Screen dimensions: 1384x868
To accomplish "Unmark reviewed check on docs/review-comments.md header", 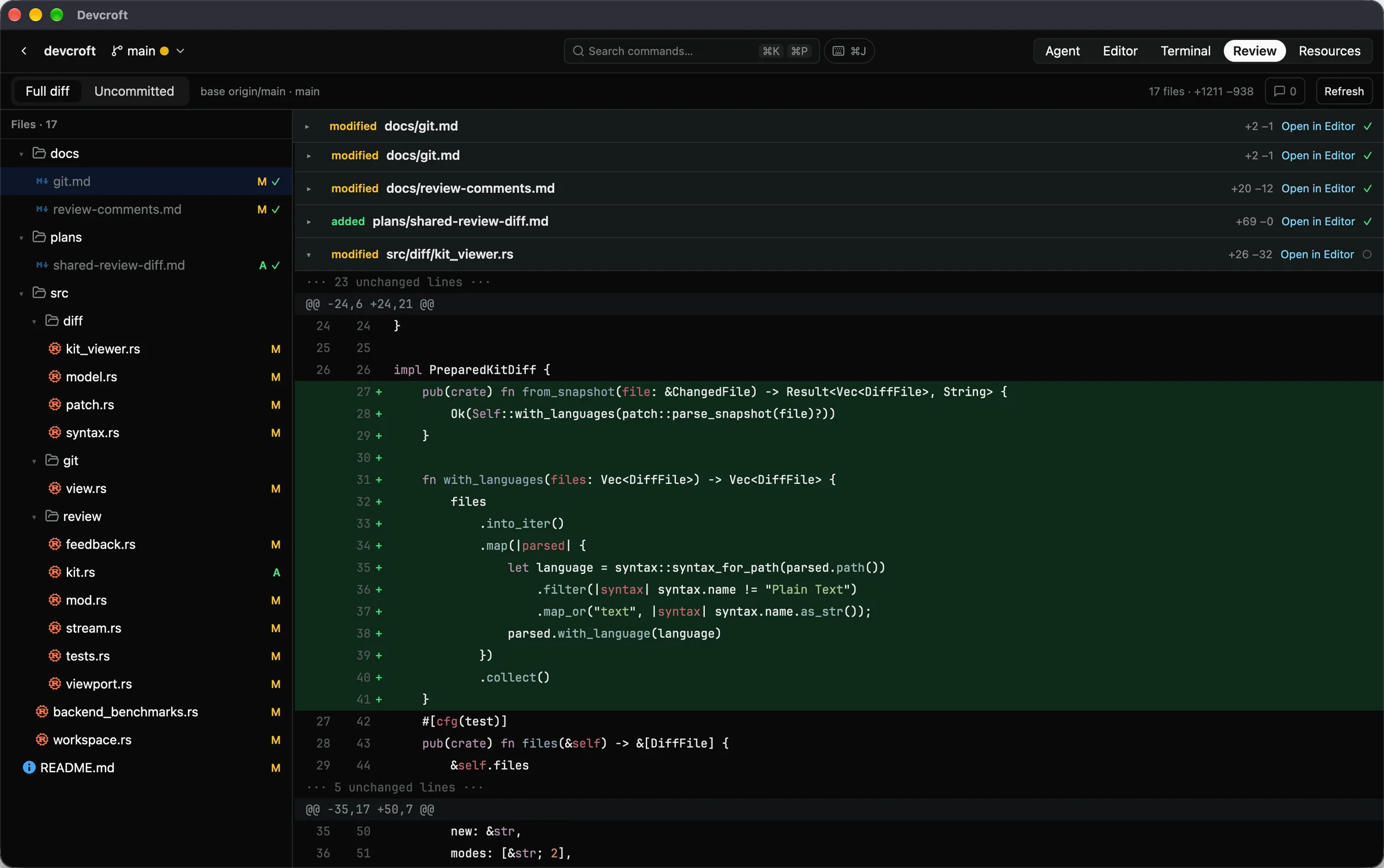I will coord(1367,189).
